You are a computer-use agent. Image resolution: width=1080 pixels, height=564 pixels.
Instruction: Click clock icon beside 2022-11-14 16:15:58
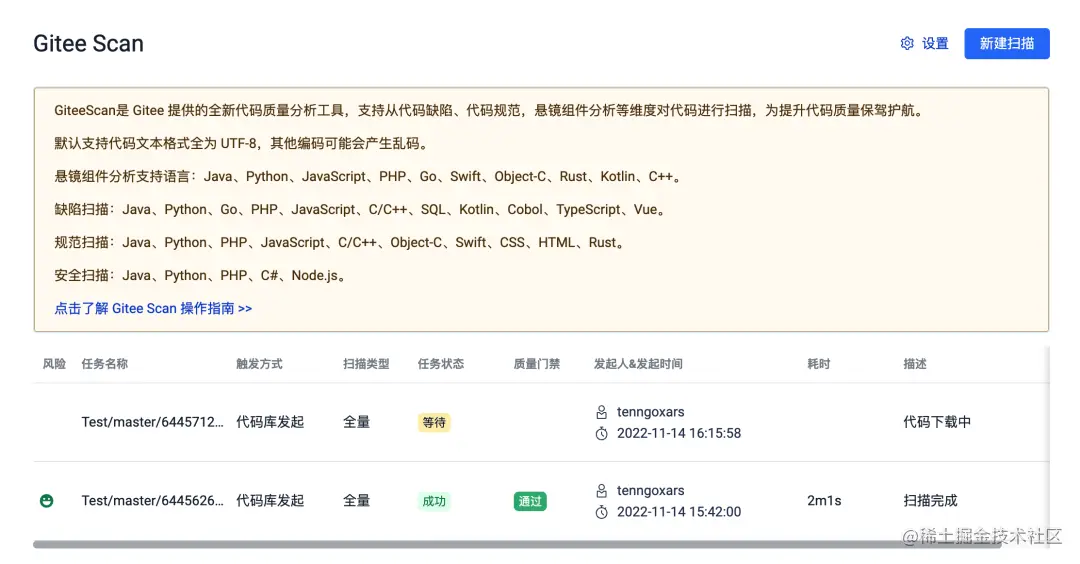(601, 433)
